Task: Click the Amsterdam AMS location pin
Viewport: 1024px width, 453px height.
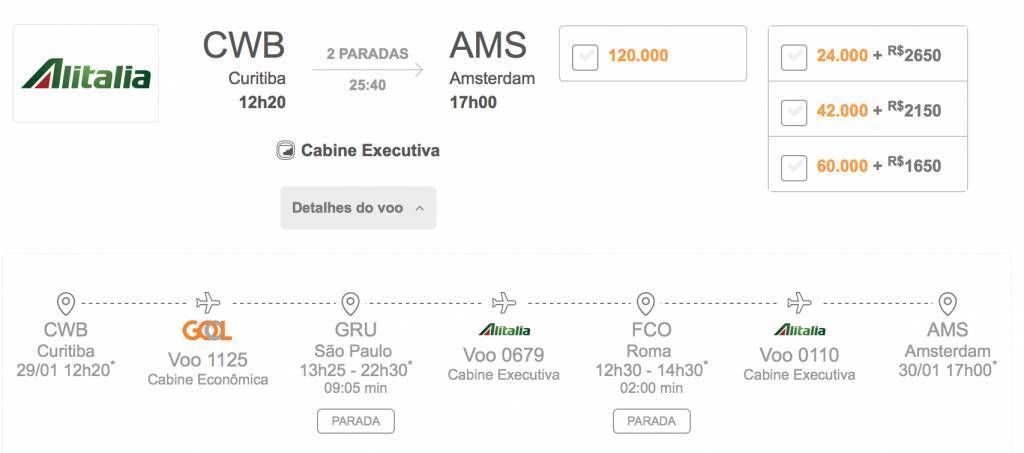Action: 947,303
